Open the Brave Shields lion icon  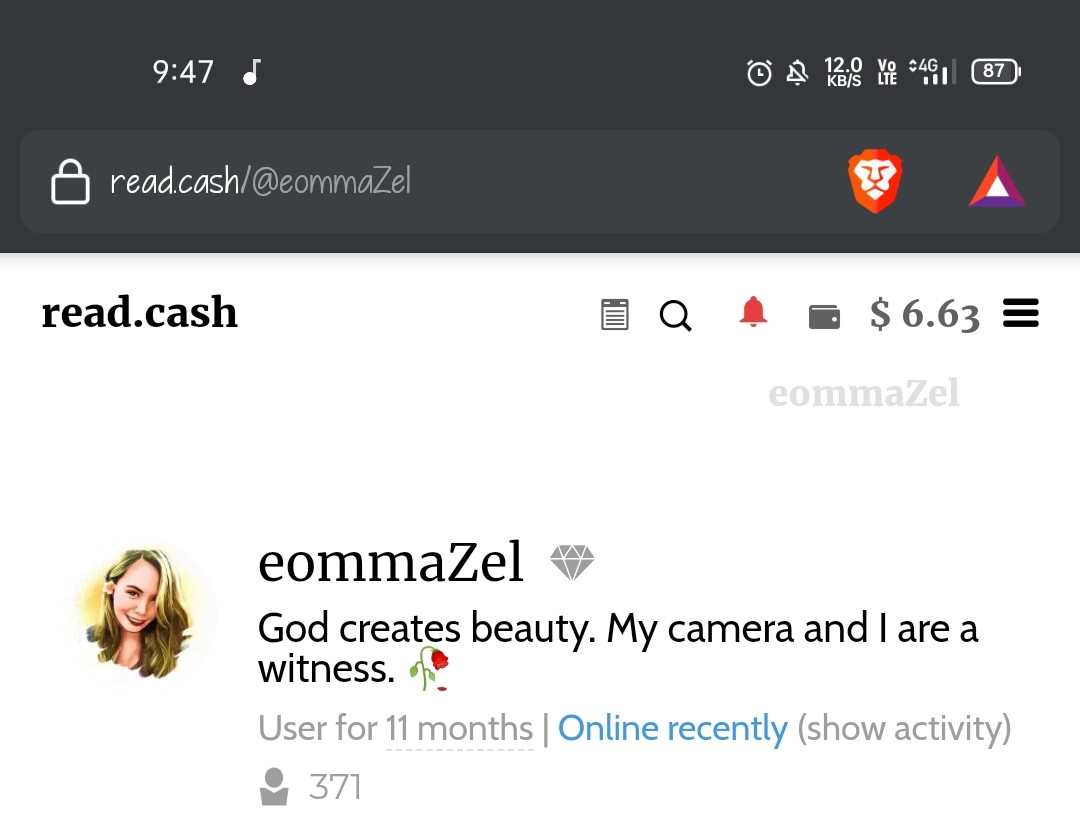pos(875,181)
